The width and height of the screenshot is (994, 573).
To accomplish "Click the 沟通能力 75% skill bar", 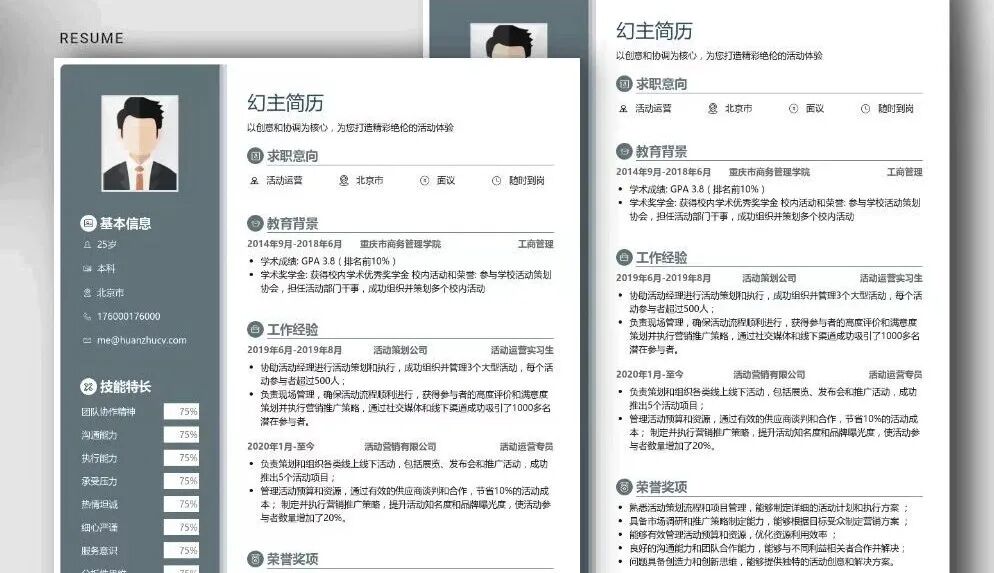I will [181, 434].
